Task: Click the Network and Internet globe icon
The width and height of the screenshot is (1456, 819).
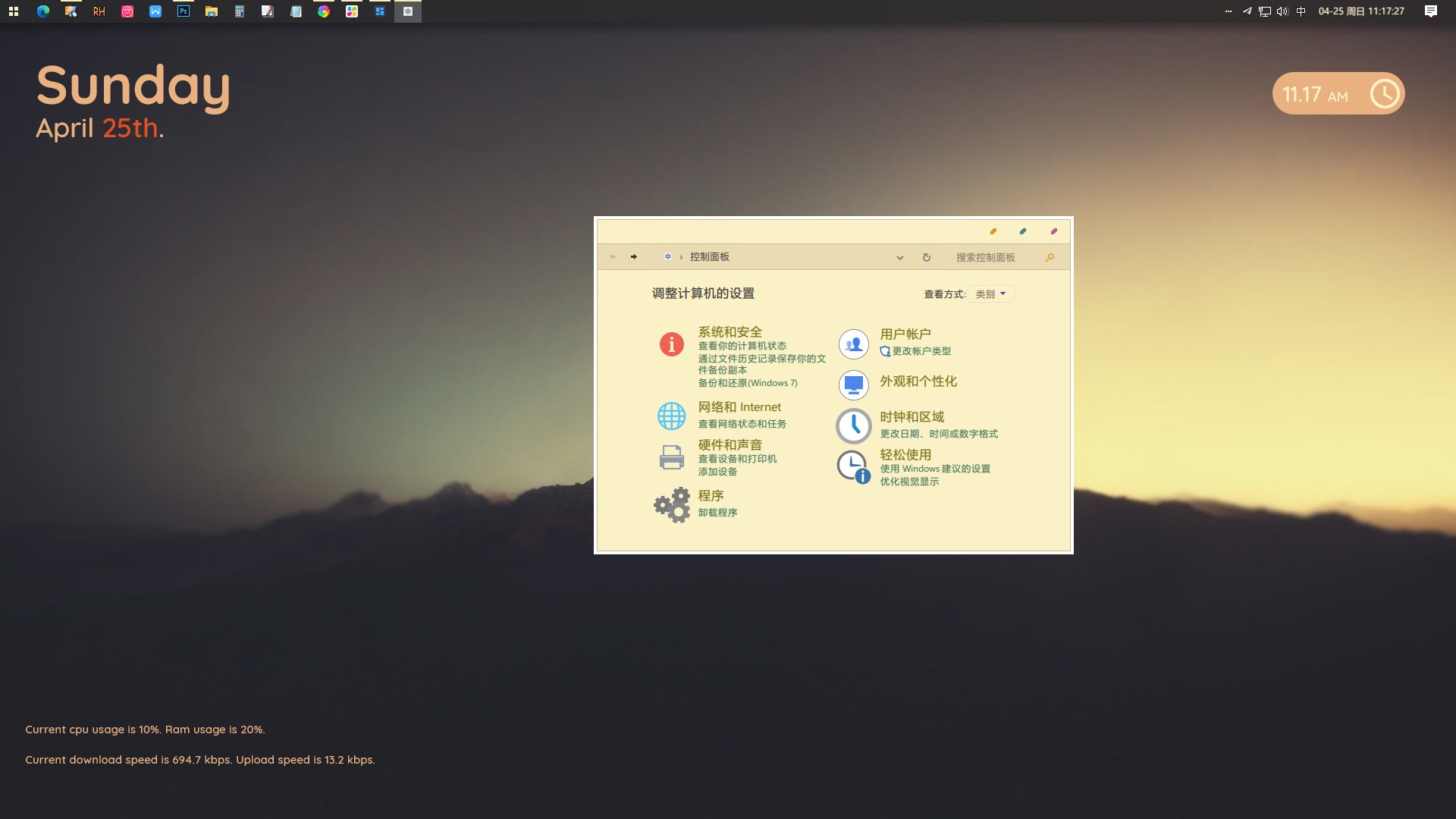Action: pos(671,416)
